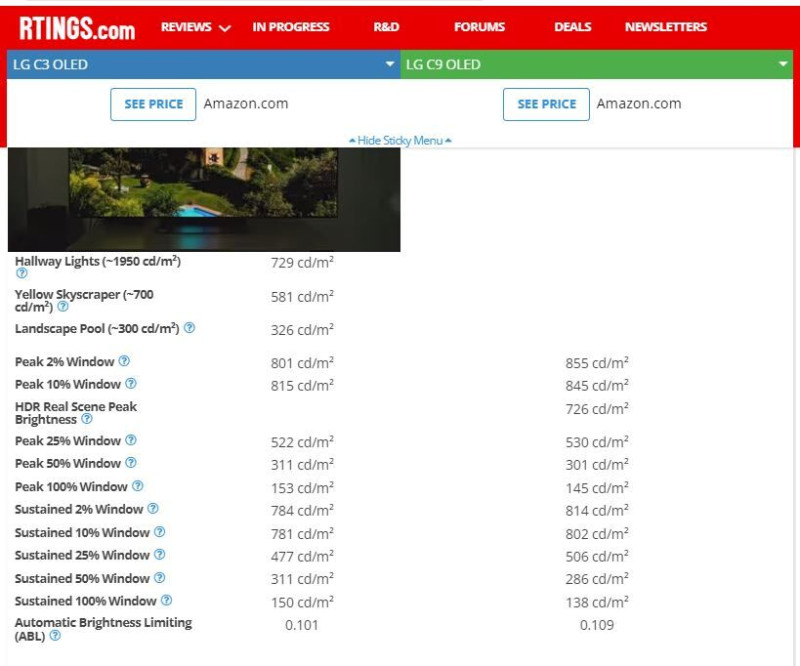Click See Price for LG C9 OLED
800x666 pixels.
[x=546, y=104]
